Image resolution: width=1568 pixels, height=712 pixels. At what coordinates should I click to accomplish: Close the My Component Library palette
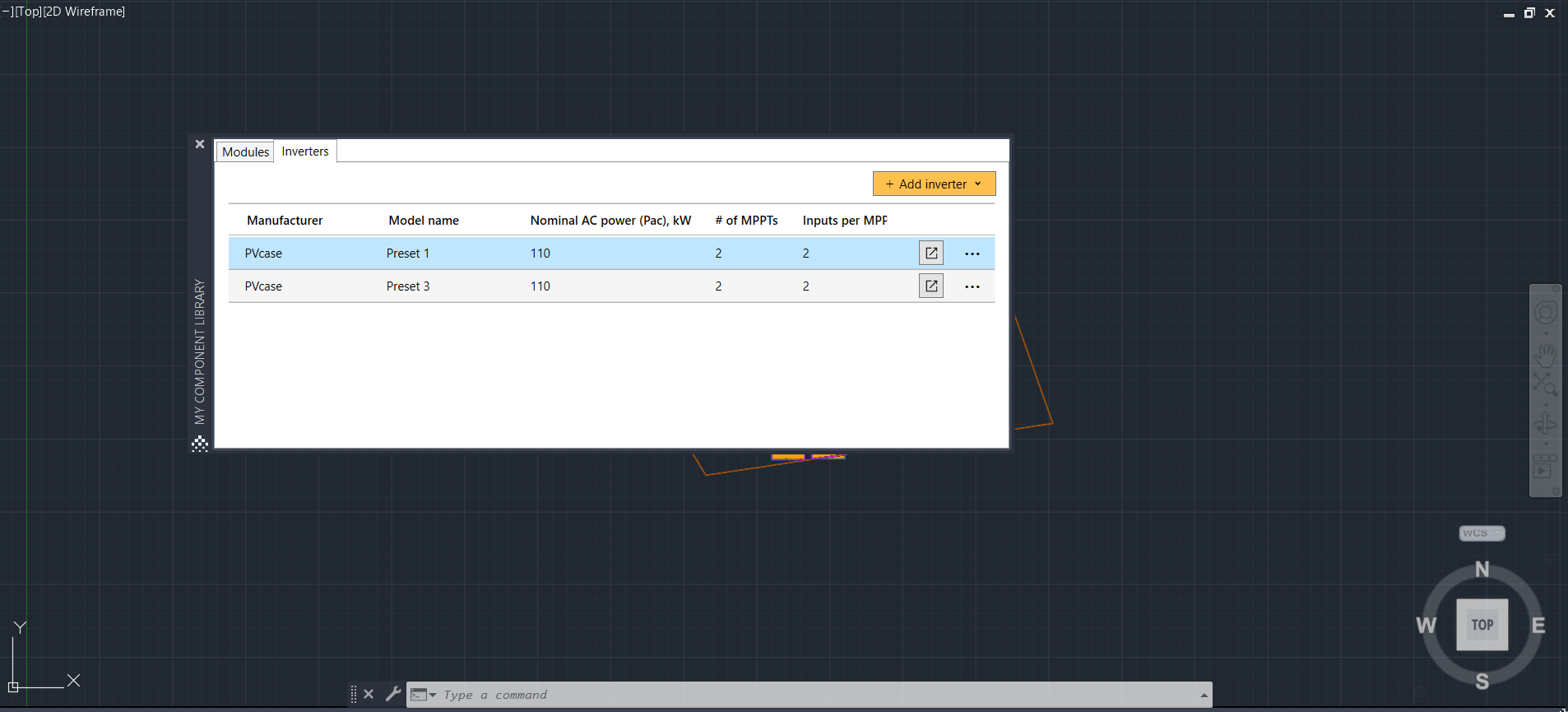click(x=200, y=144)
